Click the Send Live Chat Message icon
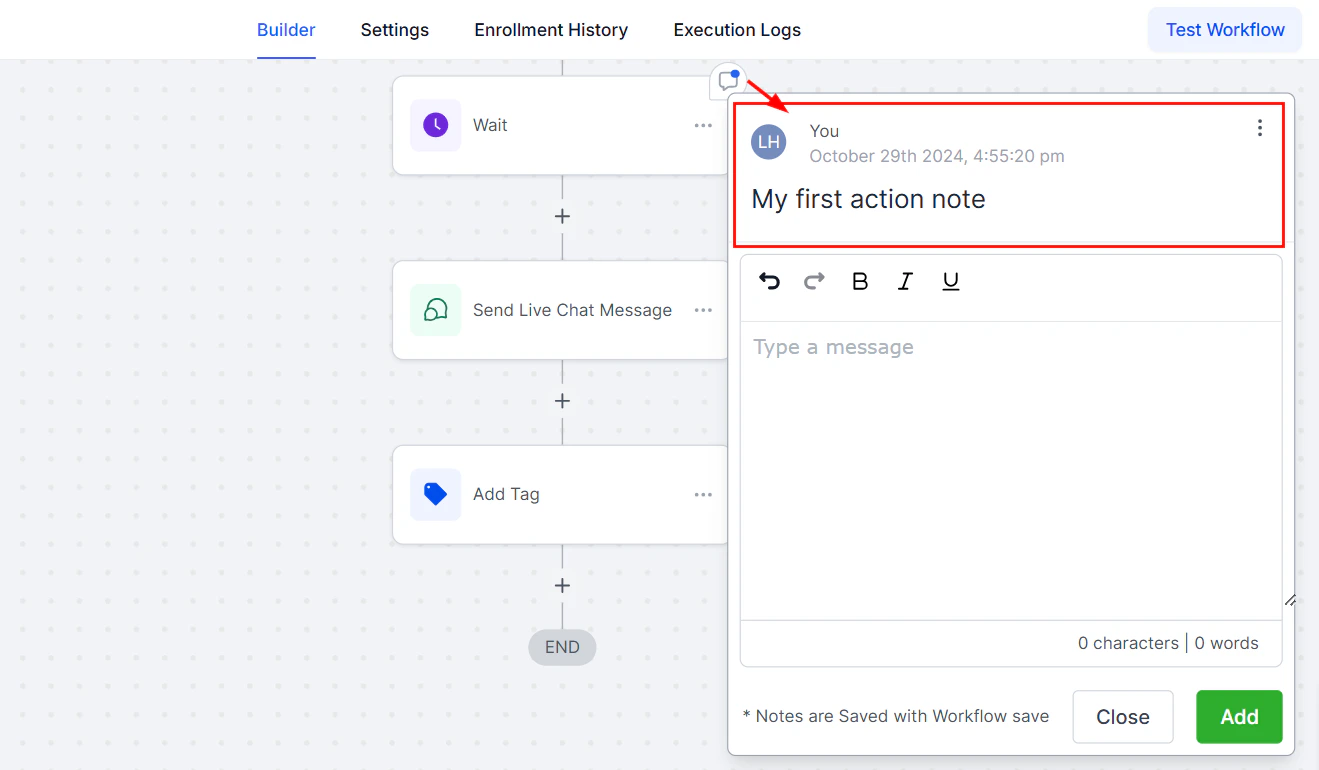1319x770 pixels. [435, 310]
